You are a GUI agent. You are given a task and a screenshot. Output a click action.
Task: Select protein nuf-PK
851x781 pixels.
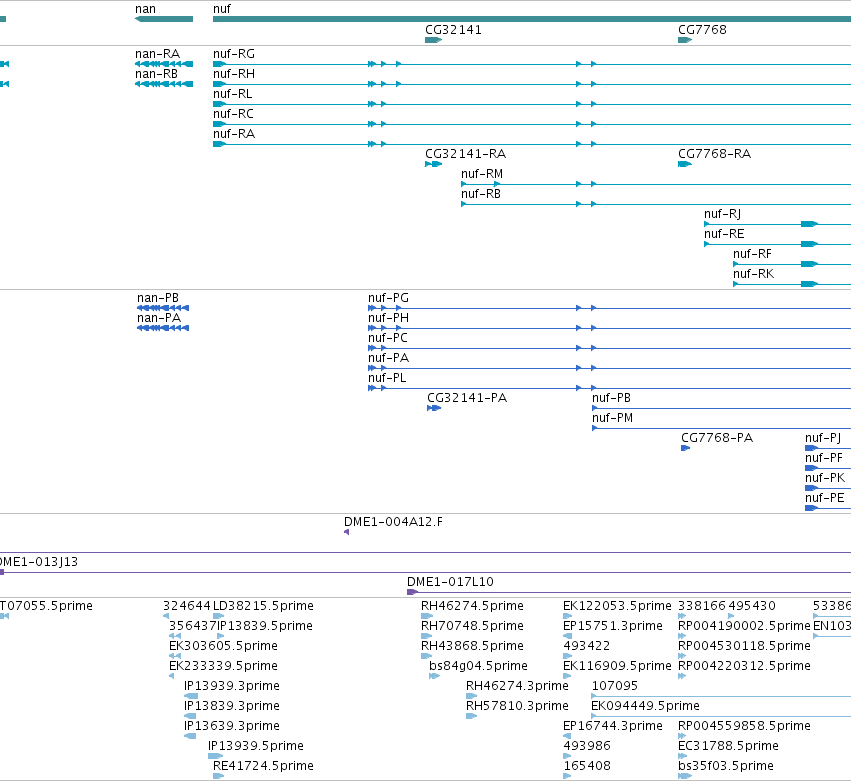[x=825, y=478]
